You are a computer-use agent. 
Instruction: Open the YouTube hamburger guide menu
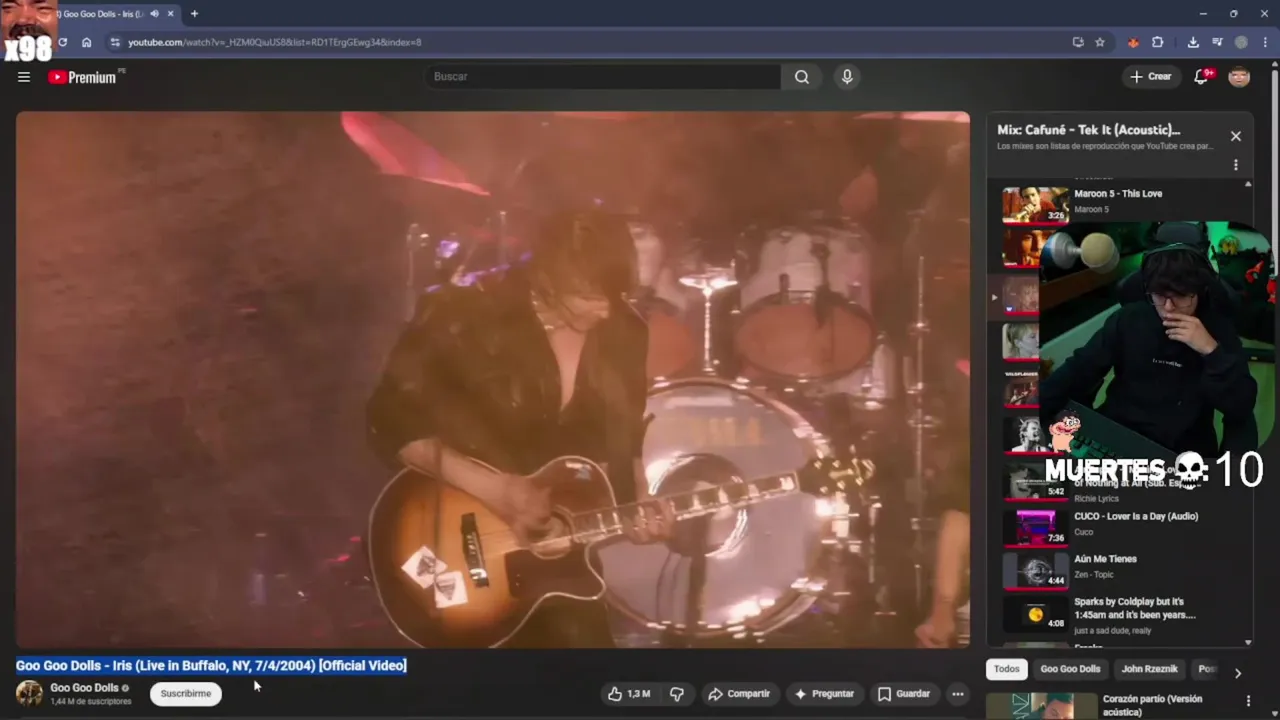(24, 77)
